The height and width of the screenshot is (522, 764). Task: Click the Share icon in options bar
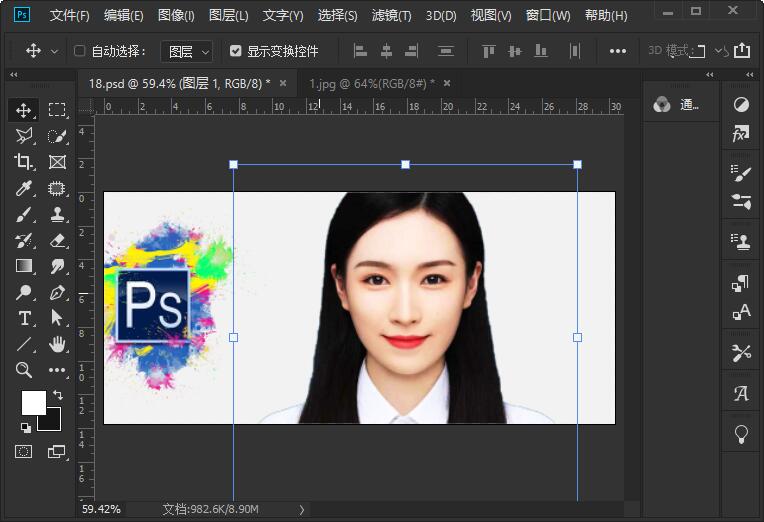click(742, 50)
